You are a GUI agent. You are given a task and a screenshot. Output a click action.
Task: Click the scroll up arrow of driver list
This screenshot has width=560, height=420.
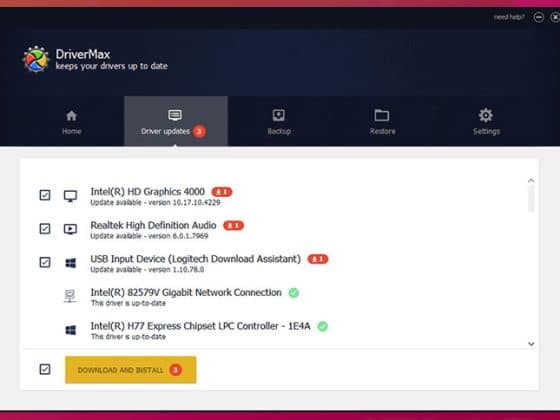click(531, 181)
